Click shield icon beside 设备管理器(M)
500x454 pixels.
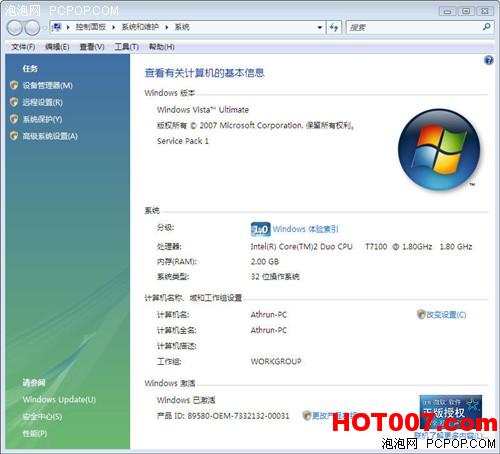[14, 85]
